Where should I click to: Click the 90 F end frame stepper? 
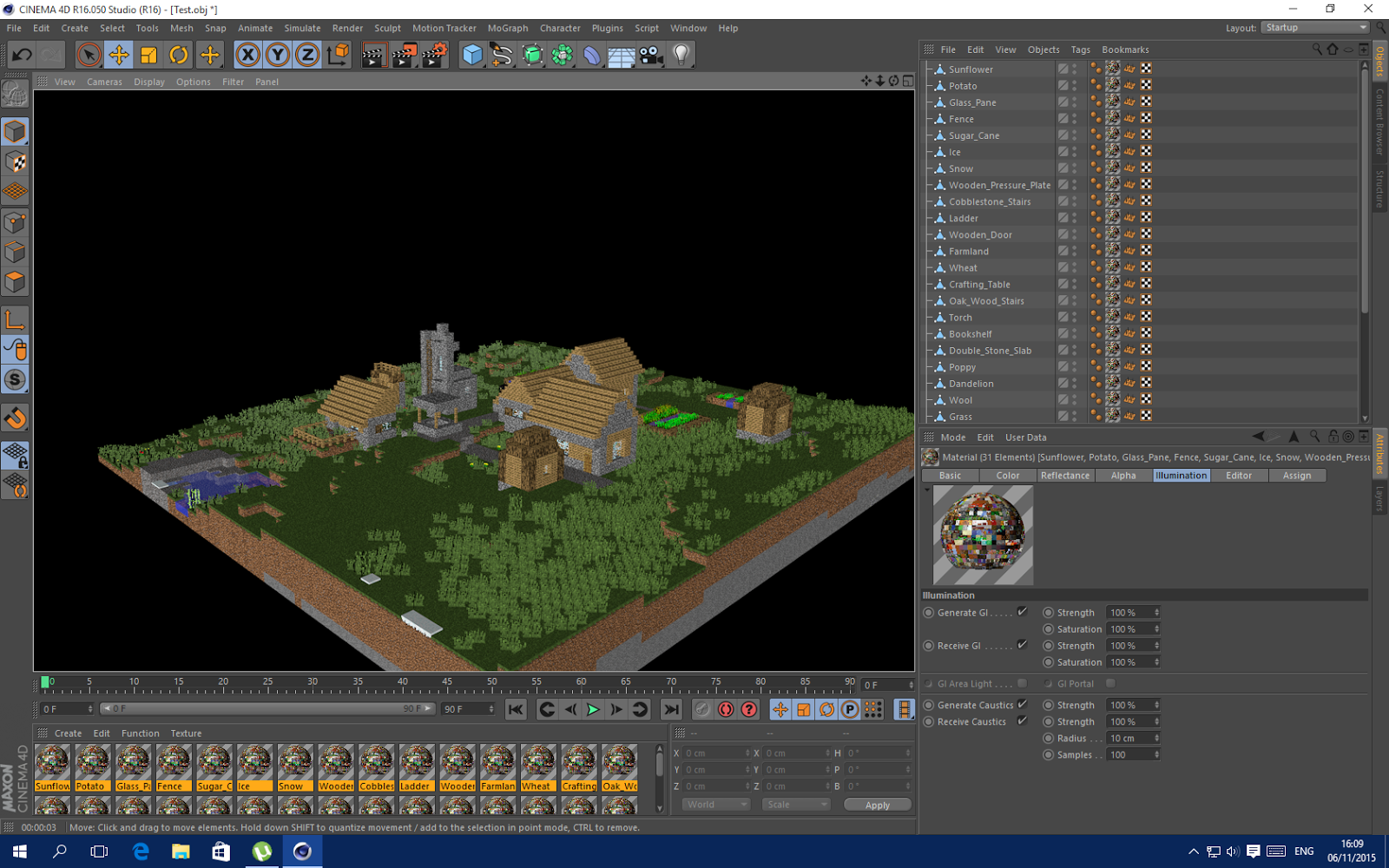(x=491, y=709)
